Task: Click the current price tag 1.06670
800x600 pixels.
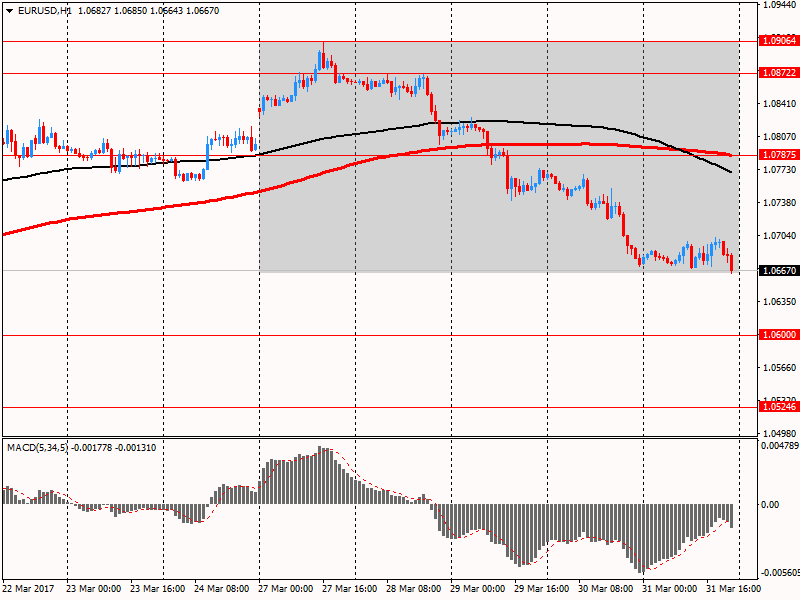Action: [x=778, y=271]
